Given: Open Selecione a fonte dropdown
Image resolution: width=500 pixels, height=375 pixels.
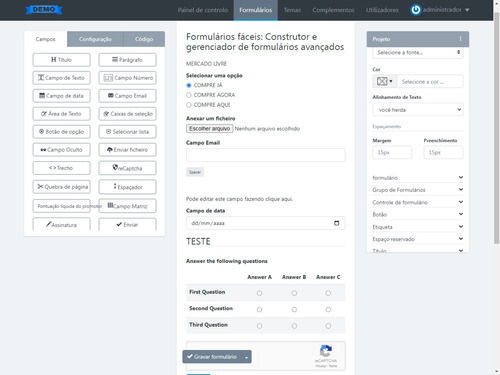Looking at the screenshot, I should pyautogui.click(x=418, y=53).
